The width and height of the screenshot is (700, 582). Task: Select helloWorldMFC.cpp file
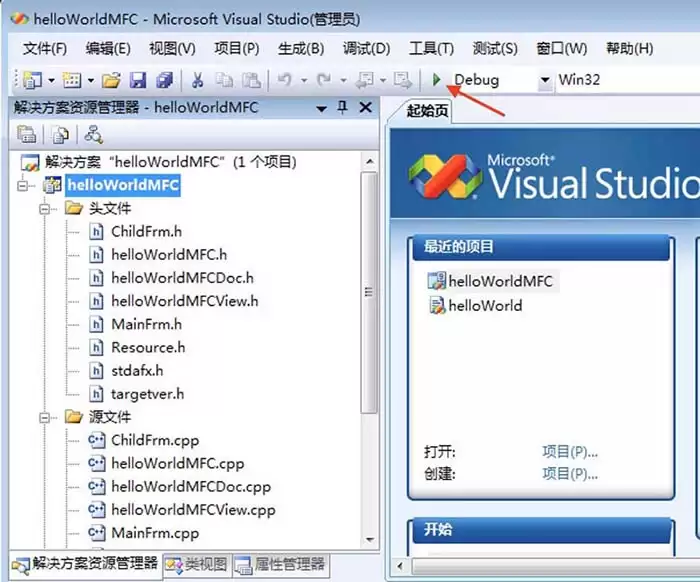pyautogui.click(x=178, y=464)
